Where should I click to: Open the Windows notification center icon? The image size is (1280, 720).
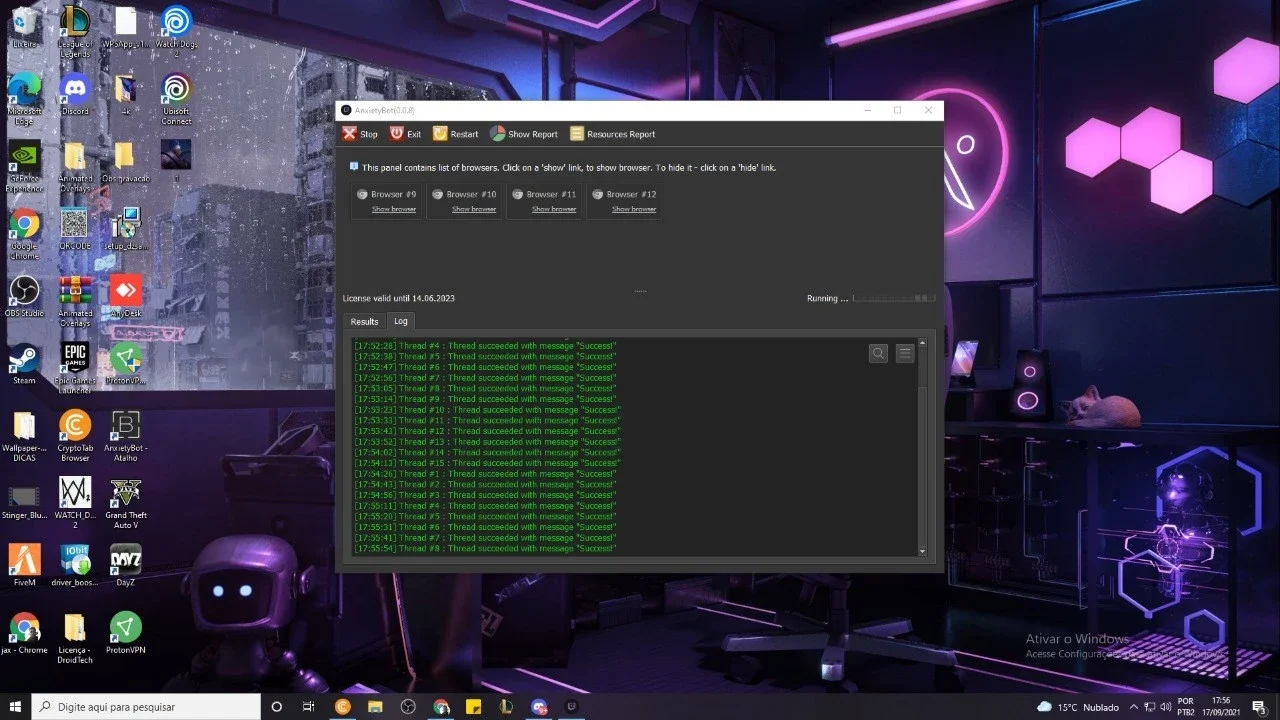point(1259,706)
